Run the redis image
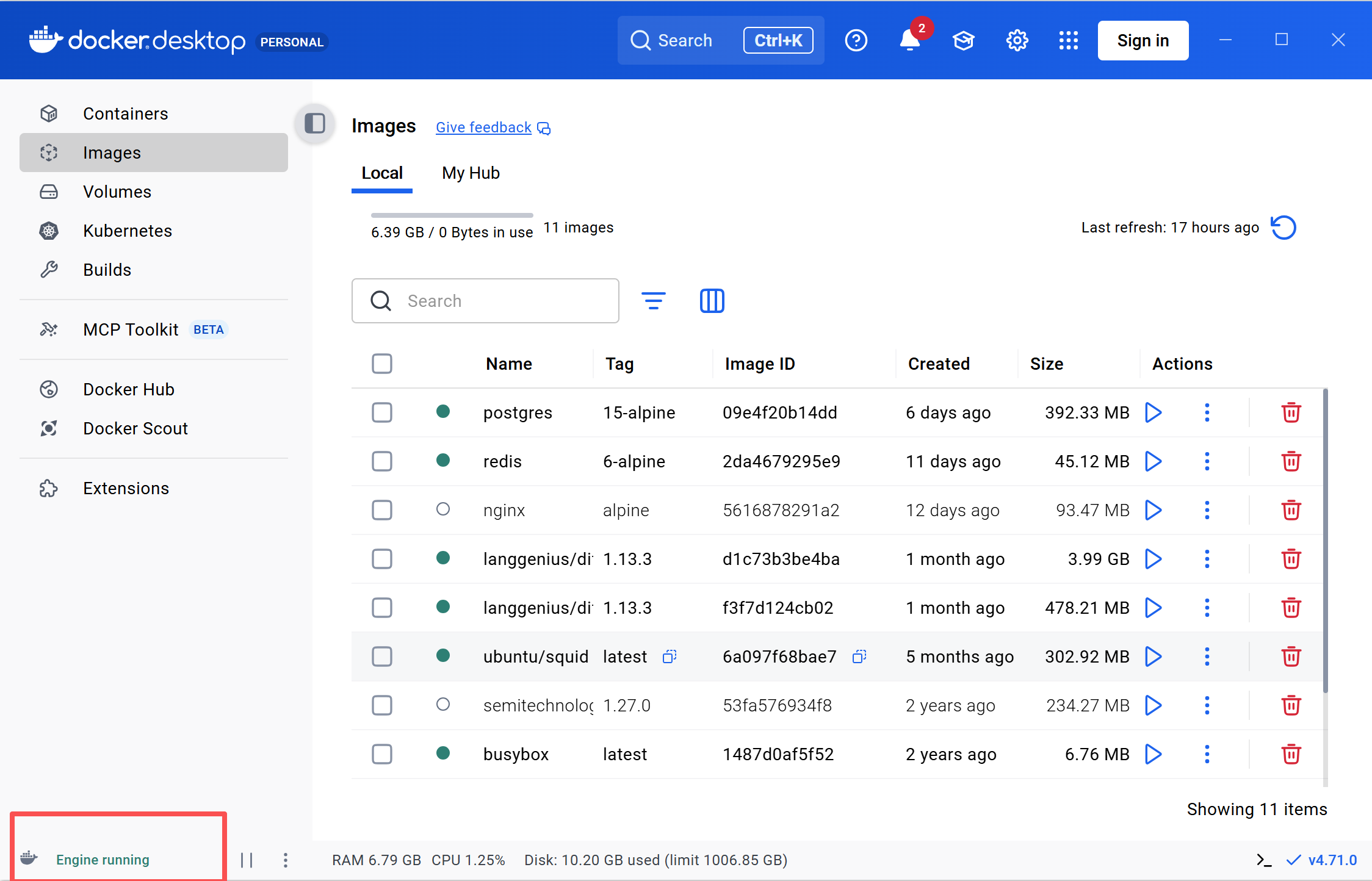Screen dimensions: 1372x881 (1153, 461)
